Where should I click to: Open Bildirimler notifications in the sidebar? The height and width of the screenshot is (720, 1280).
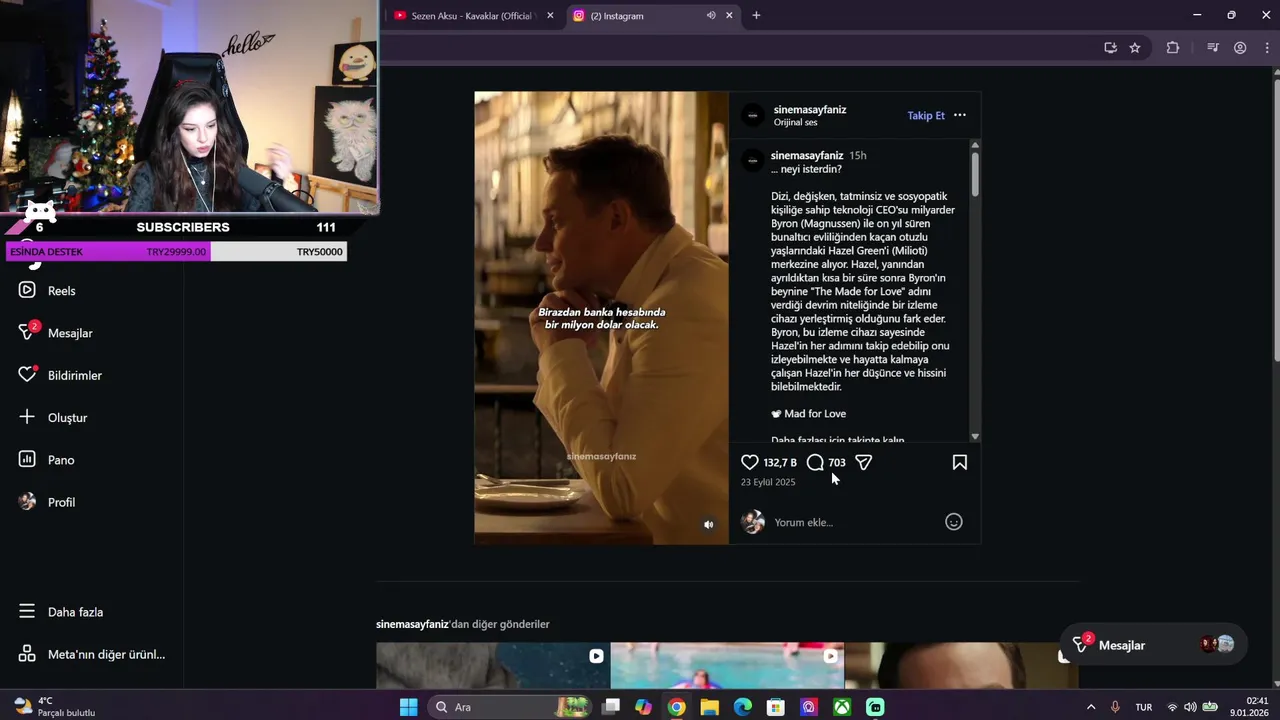pyautogui.click(x=59, y=375)
